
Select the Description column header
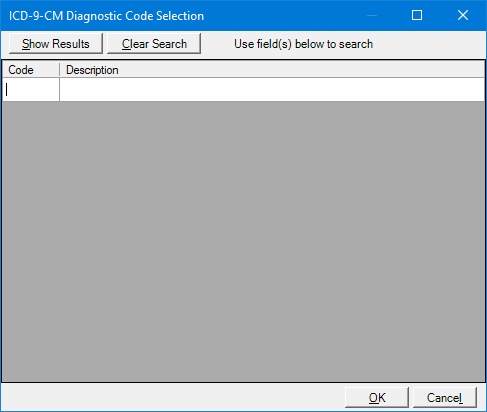pyautogui.click(x=92, y=70)
